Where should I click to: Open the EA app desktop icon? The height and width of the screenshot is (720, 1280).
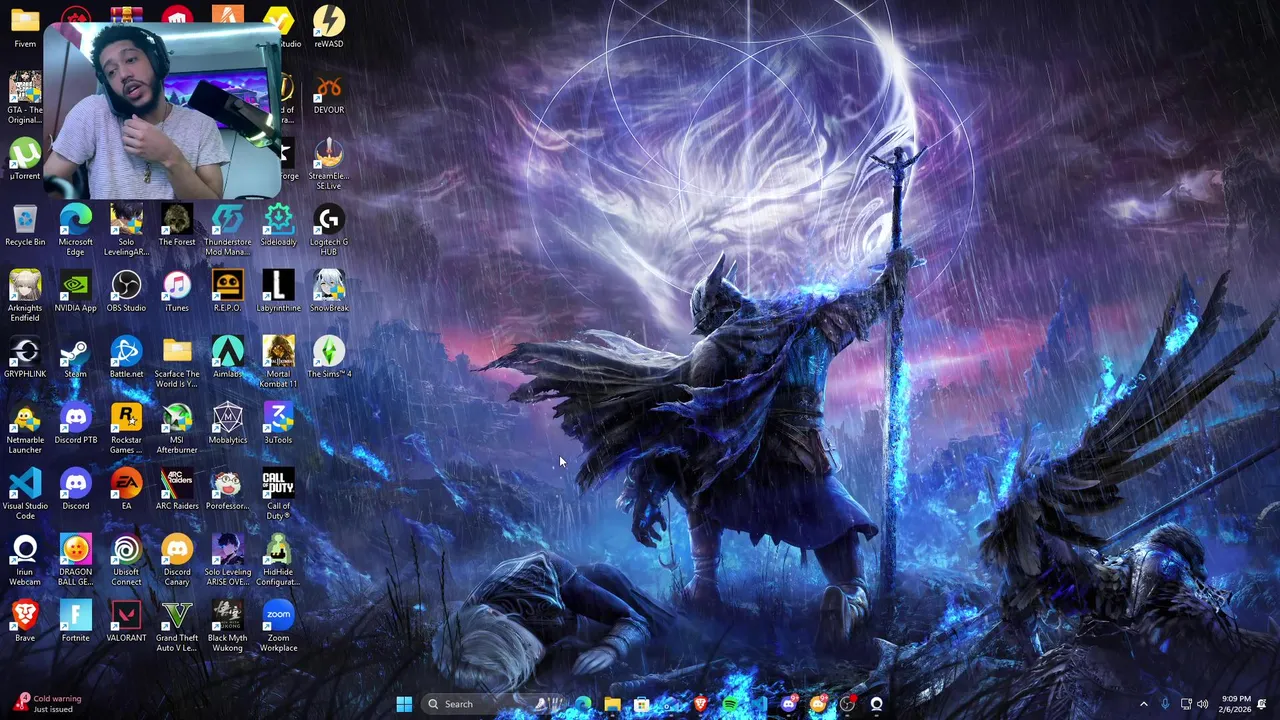(x=126, y=489)
